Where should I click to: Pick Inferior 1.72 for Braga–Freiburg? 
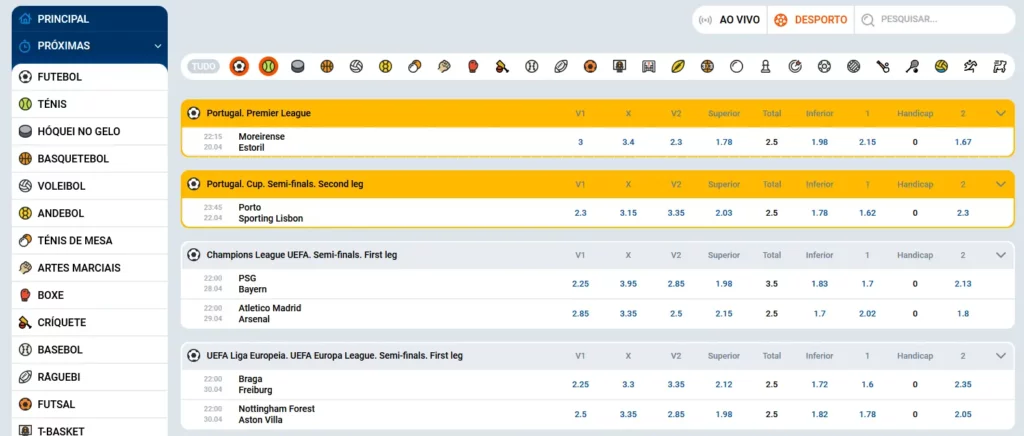pyautogui.click(x=820, y=384)
